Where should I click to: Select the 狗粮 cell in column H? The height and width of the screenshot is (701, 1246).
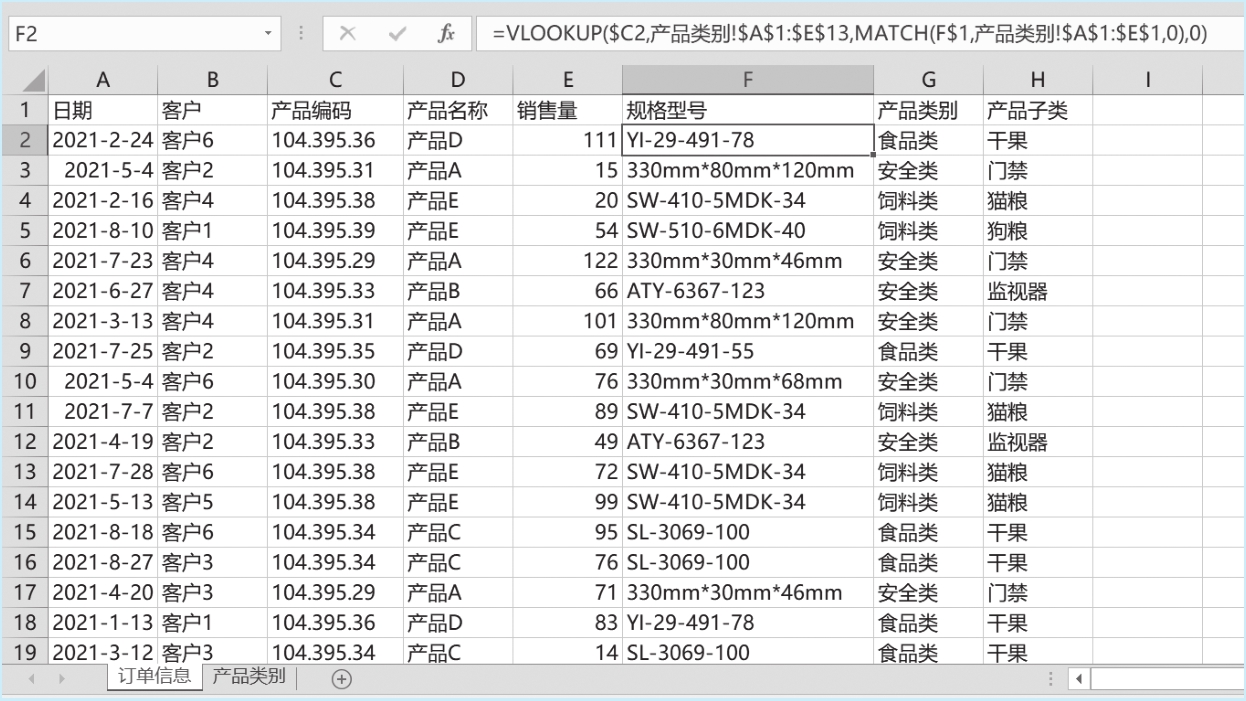(1037, 232)
